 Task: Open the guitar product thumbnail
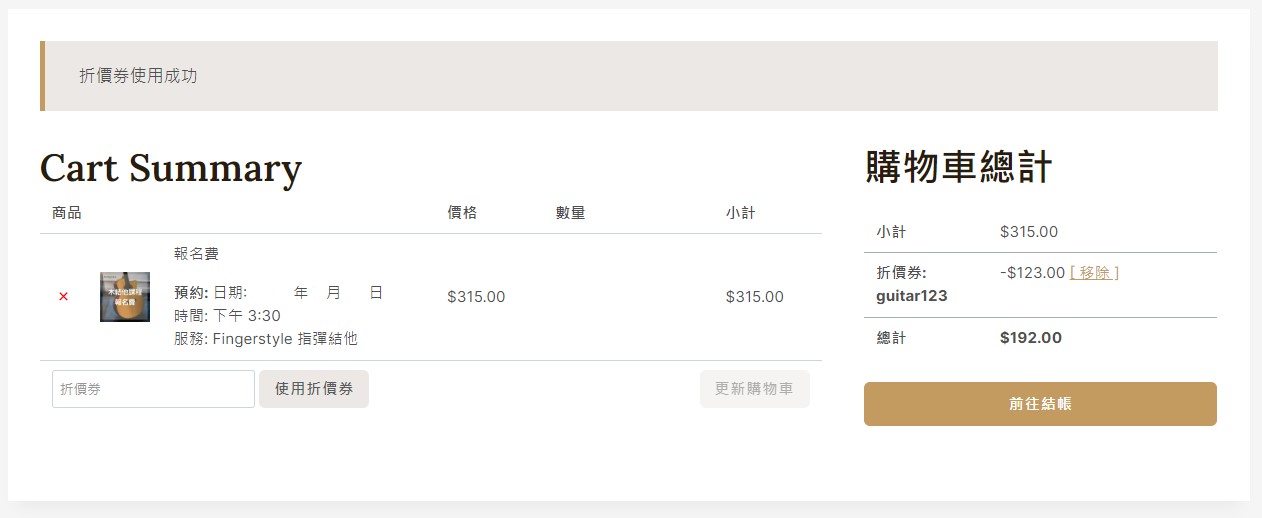125,297
